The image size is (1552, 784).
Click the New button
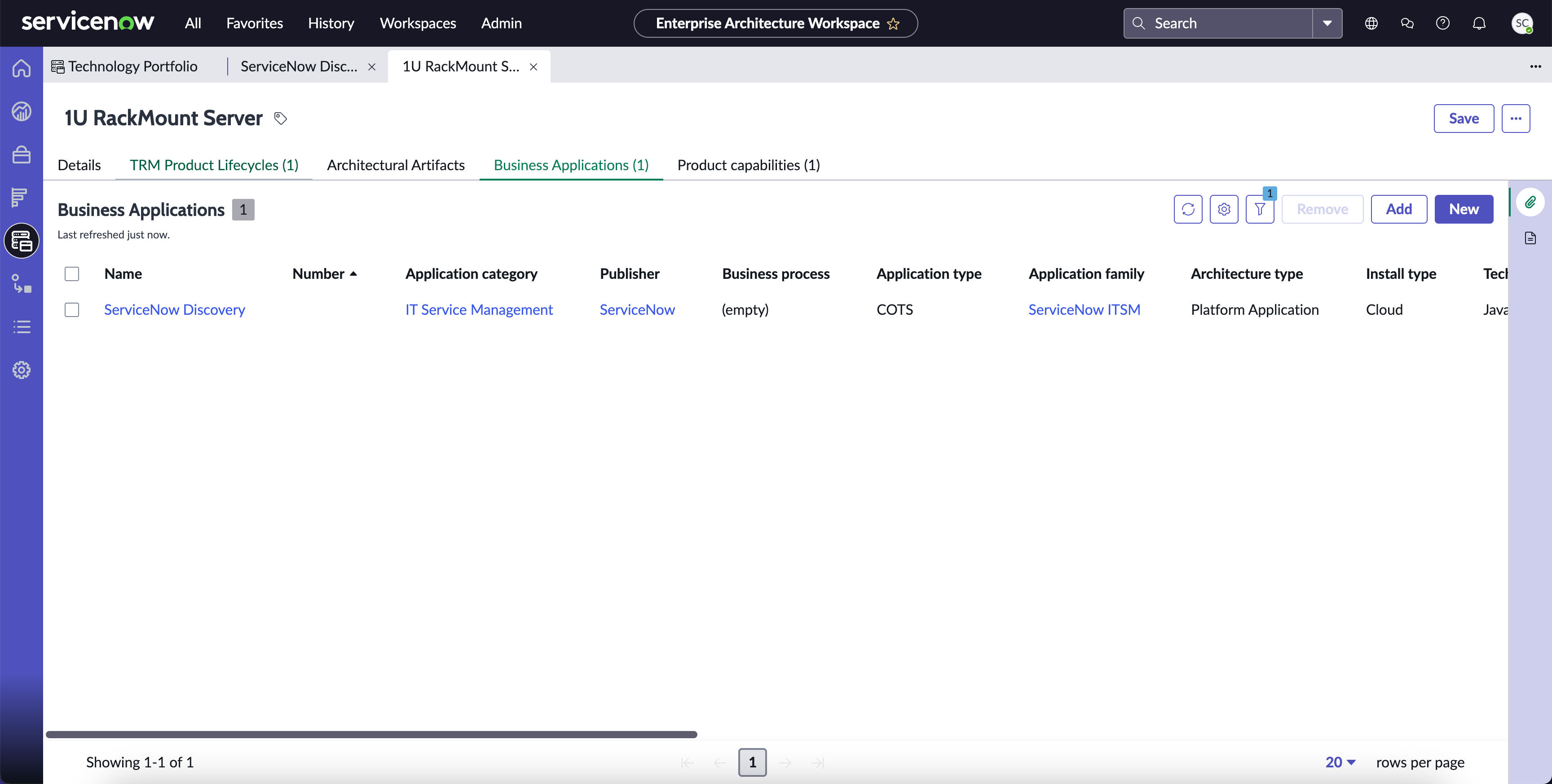point(1464,209)
